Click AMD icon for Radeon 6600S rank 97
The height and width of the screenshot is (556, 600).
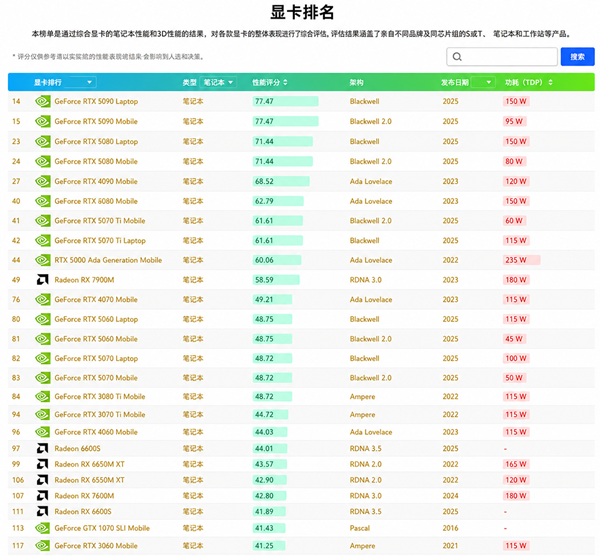click(42, 448)
